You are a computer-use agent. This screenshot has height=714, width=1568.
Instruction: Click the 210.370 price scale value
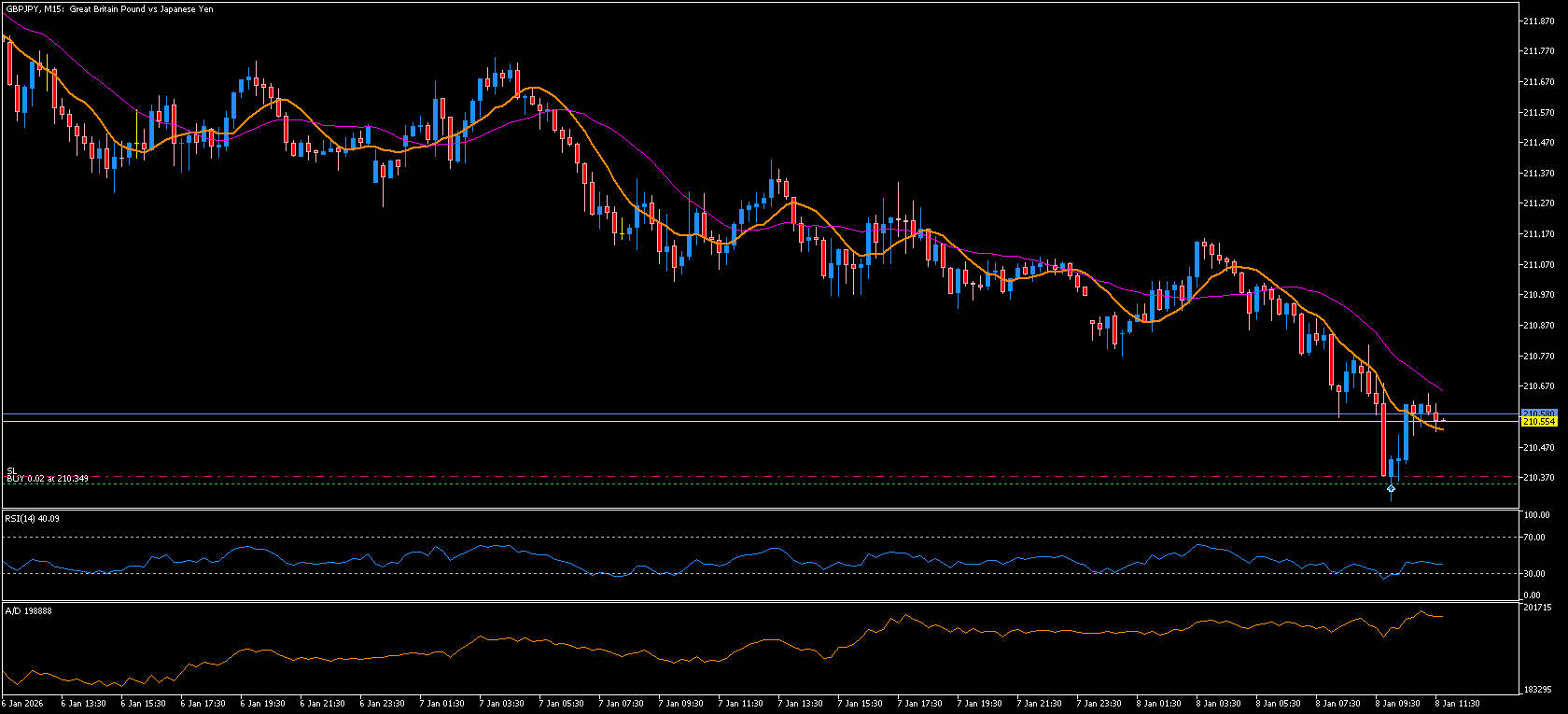click(x=1537, y=478)
